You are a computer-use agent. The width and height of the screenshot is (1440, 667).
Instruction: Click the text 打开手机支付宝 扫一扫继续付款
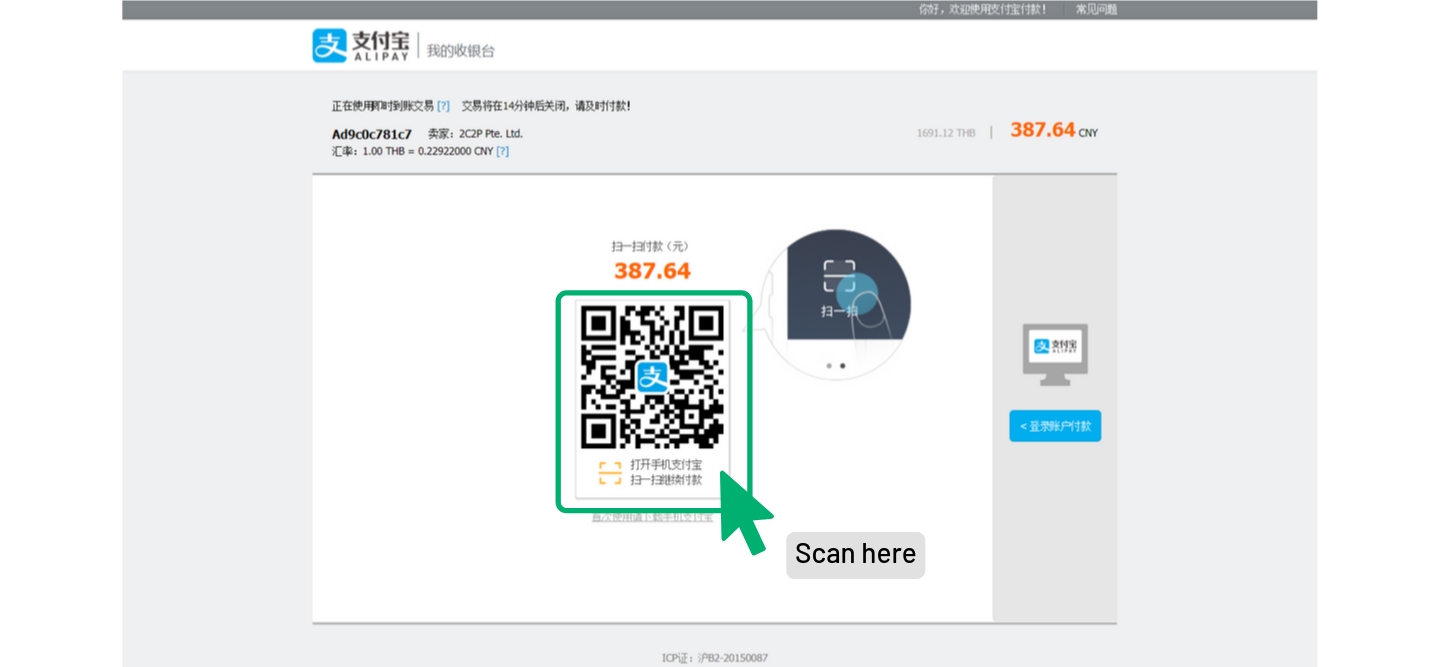pos(666,473)
